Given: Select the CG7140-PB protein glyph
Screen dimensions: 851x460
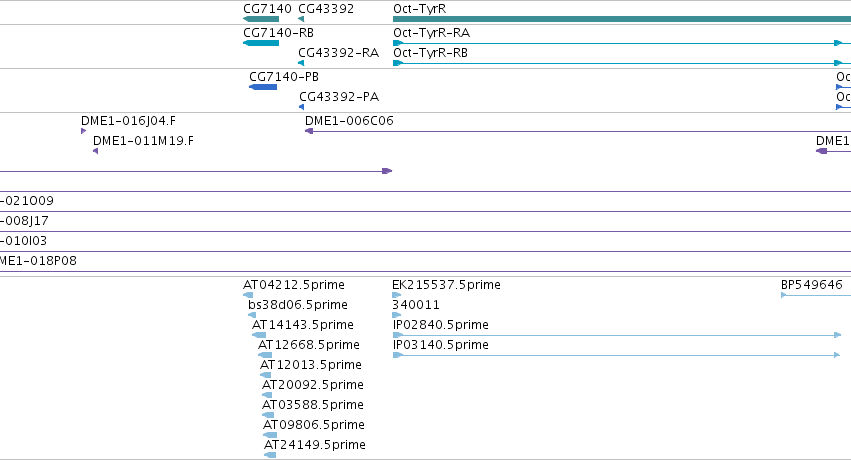Looking at the screenshot, I should (263, 87).
